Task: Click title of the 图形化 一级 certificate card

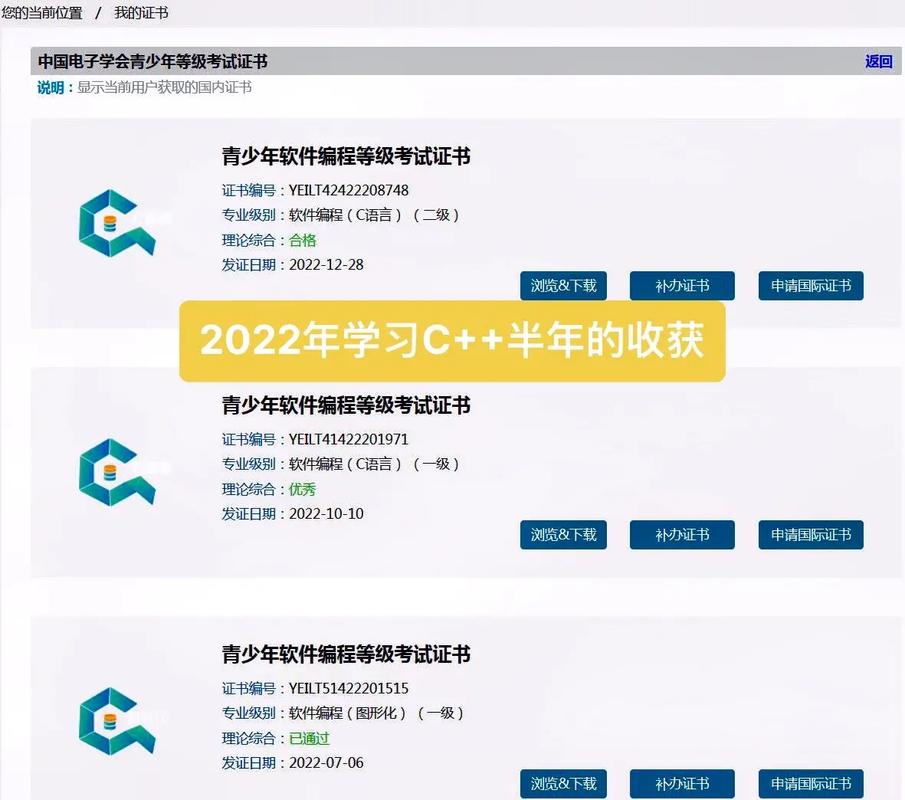Action: [346, 654]
